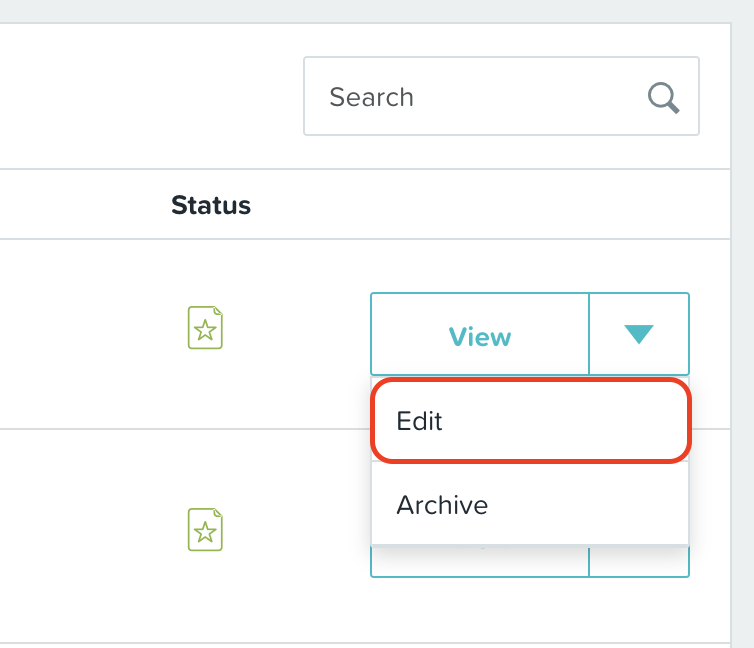
Task: Focus the Search input field
Action: (501, 96)
